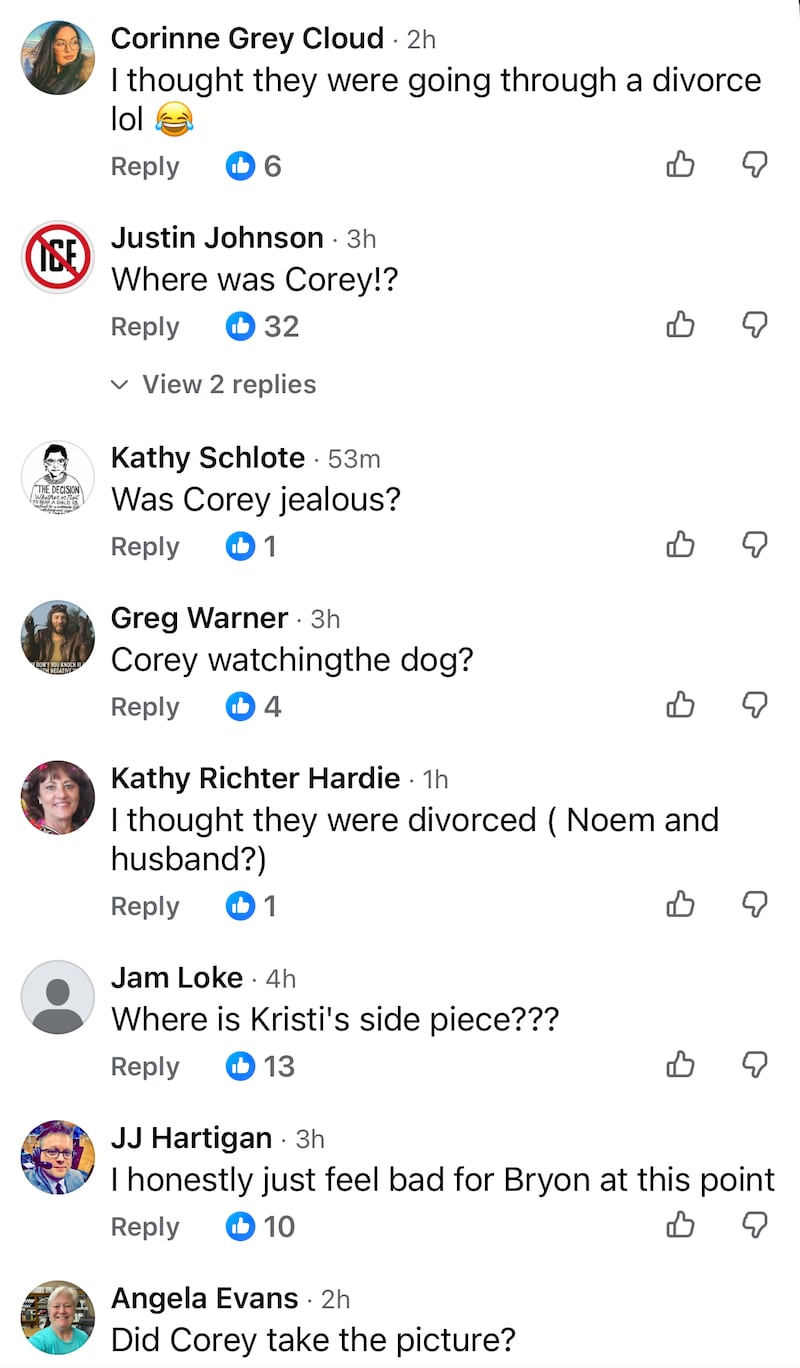The image size is (800, 1368).
Task: Open Kathy Schlote's profile name link
Action: 207,458
